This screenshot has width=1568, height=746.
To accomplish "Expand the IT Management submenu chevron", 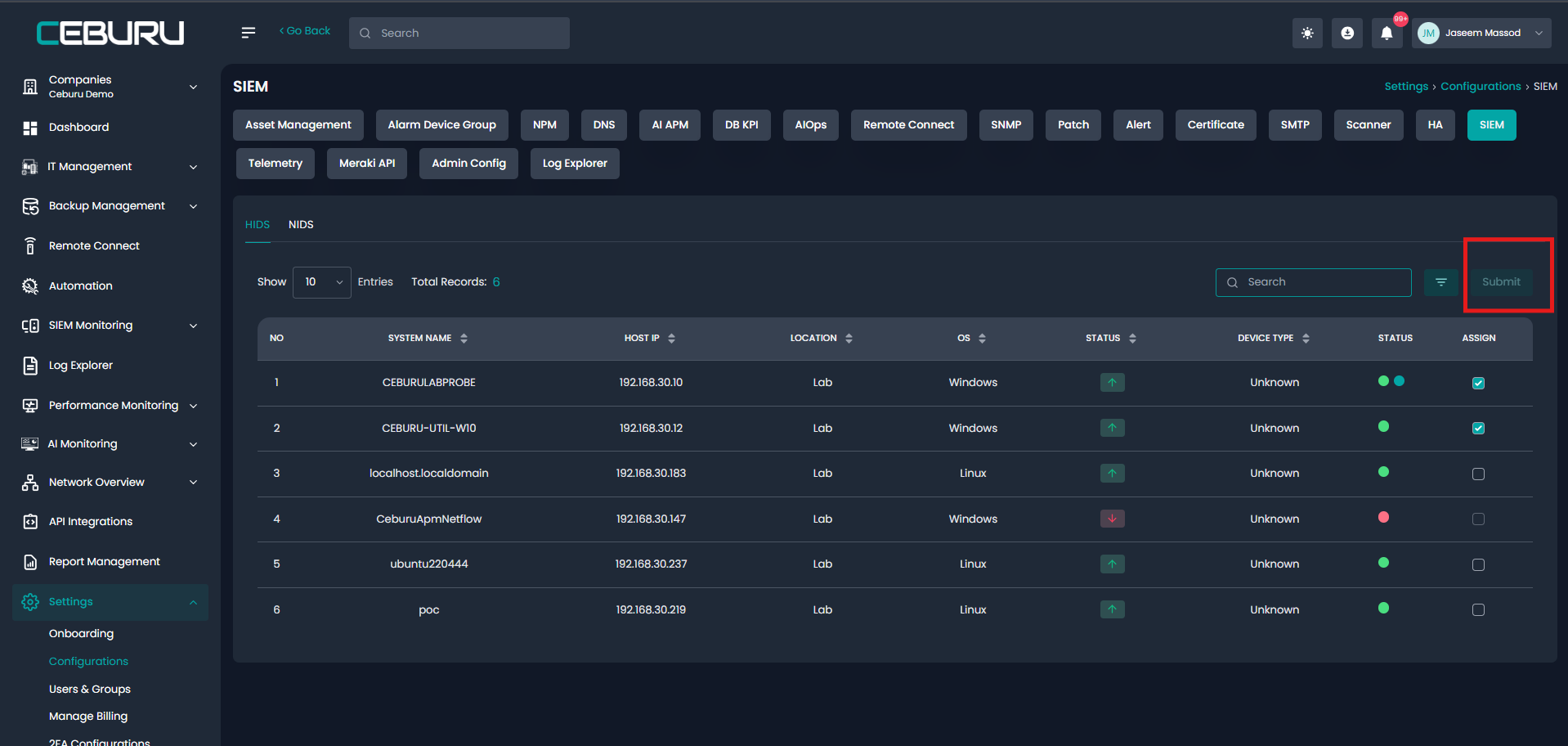I will (x=194, y=167).
